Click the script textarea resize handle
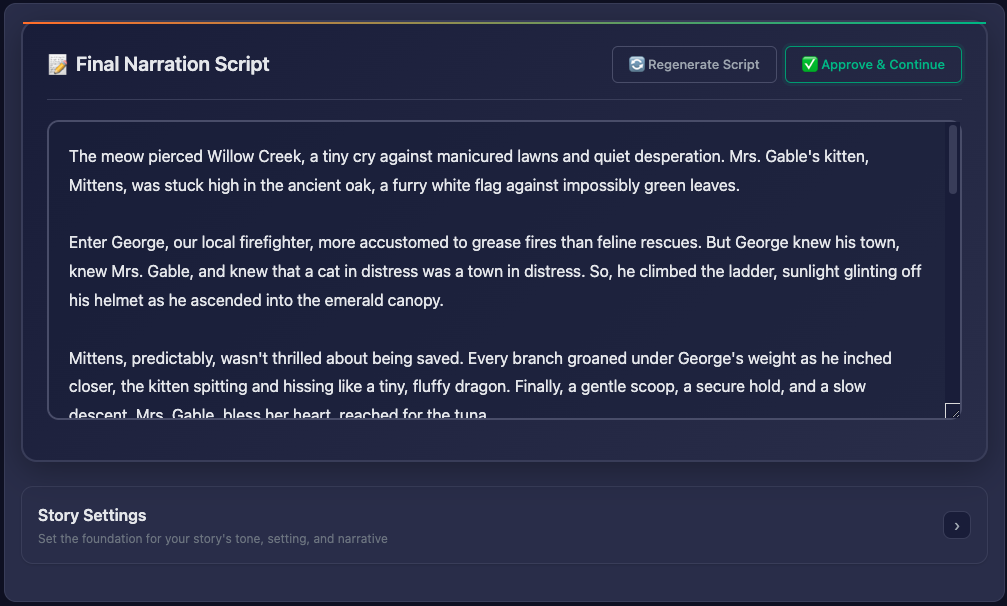The height and width of the screenshot is (606, 1007). click(x=952, y=410)
